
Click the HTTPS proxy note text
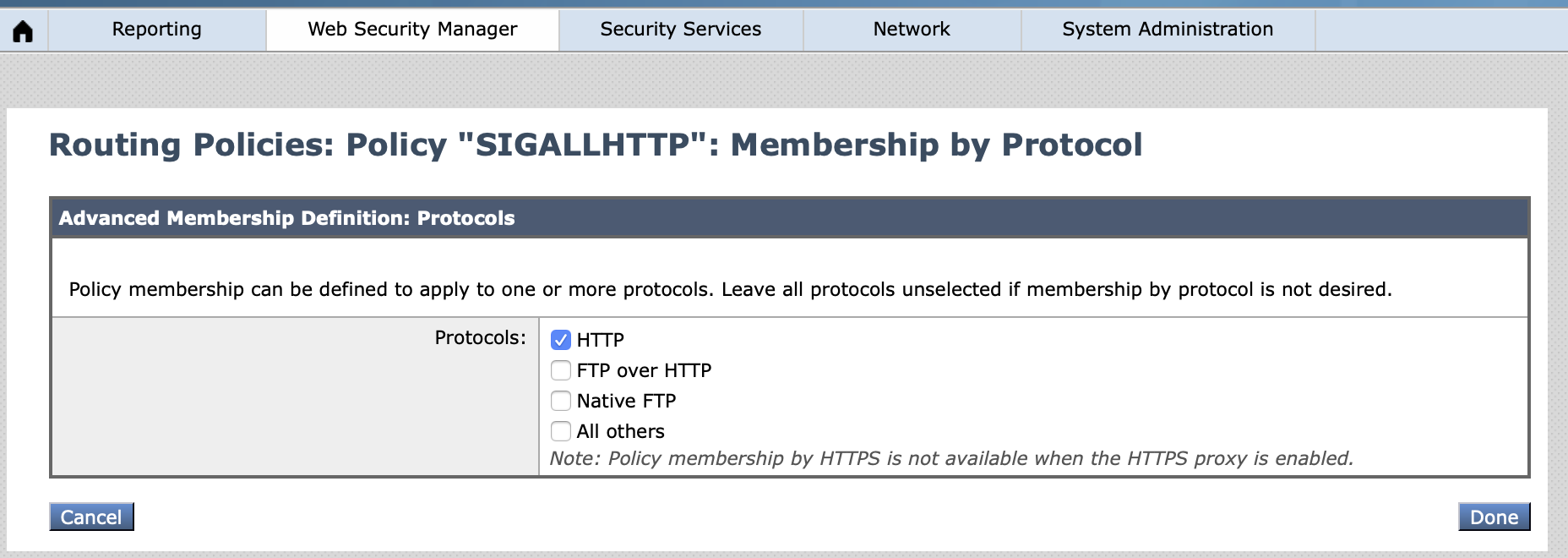coord(951,458)
